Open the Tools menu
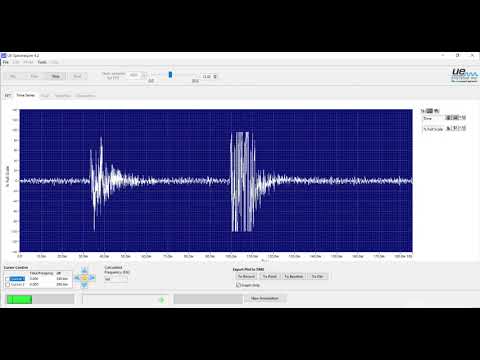The height and width of the screenshot is (360, 480). coord(42,62)
